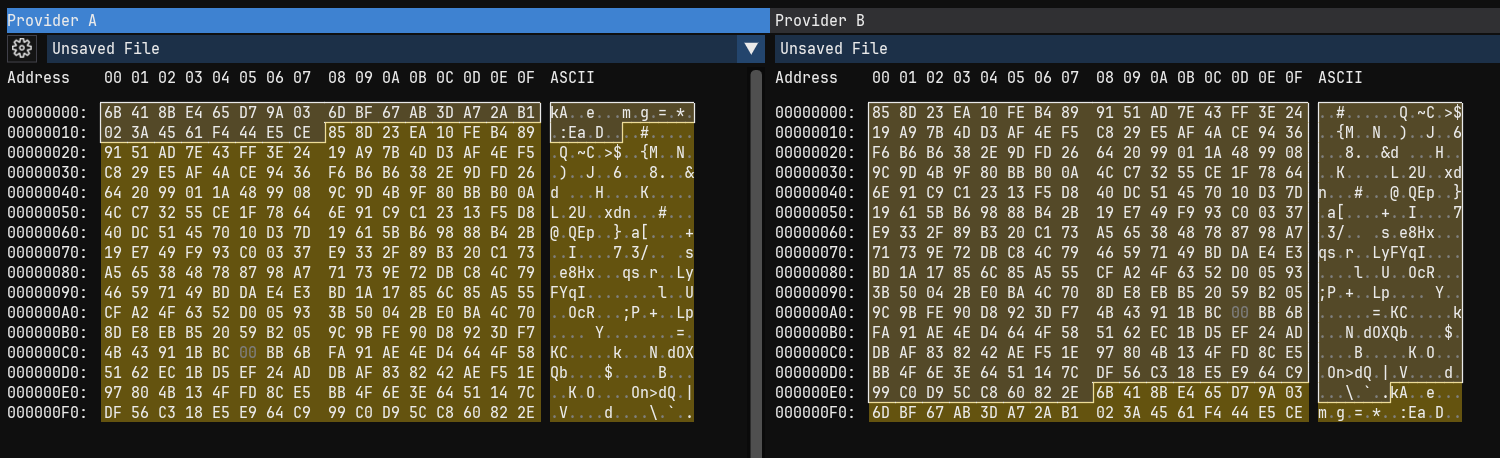Viewport: 1500px width, 458px height.
Task: Pick address 000000A0 in Provider B
Action: 815,312
